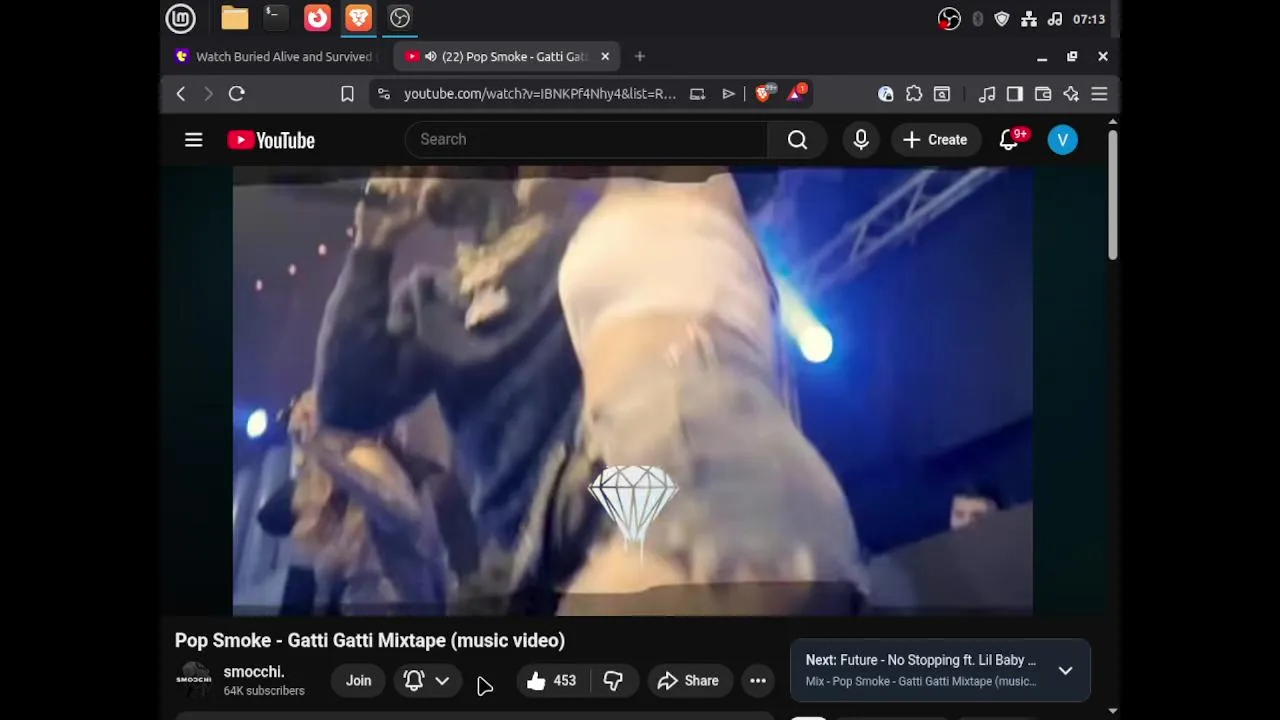The image size is (1280, 720).
Task: Open the 07:13 clock calendar
Action: coord(1089,19)
